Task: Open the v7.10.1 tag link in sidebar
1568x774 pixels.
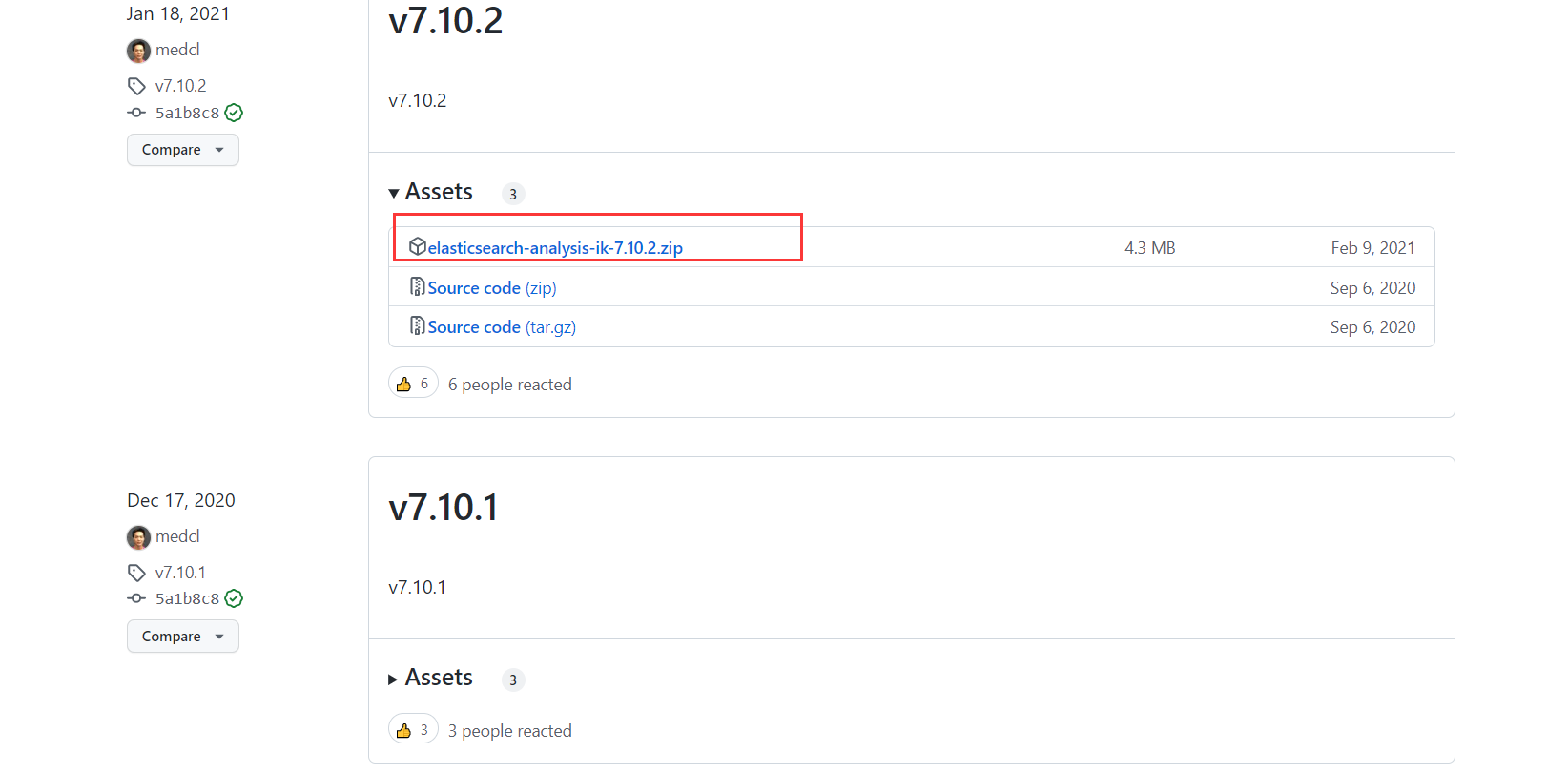Action: [x=180, y=573]
